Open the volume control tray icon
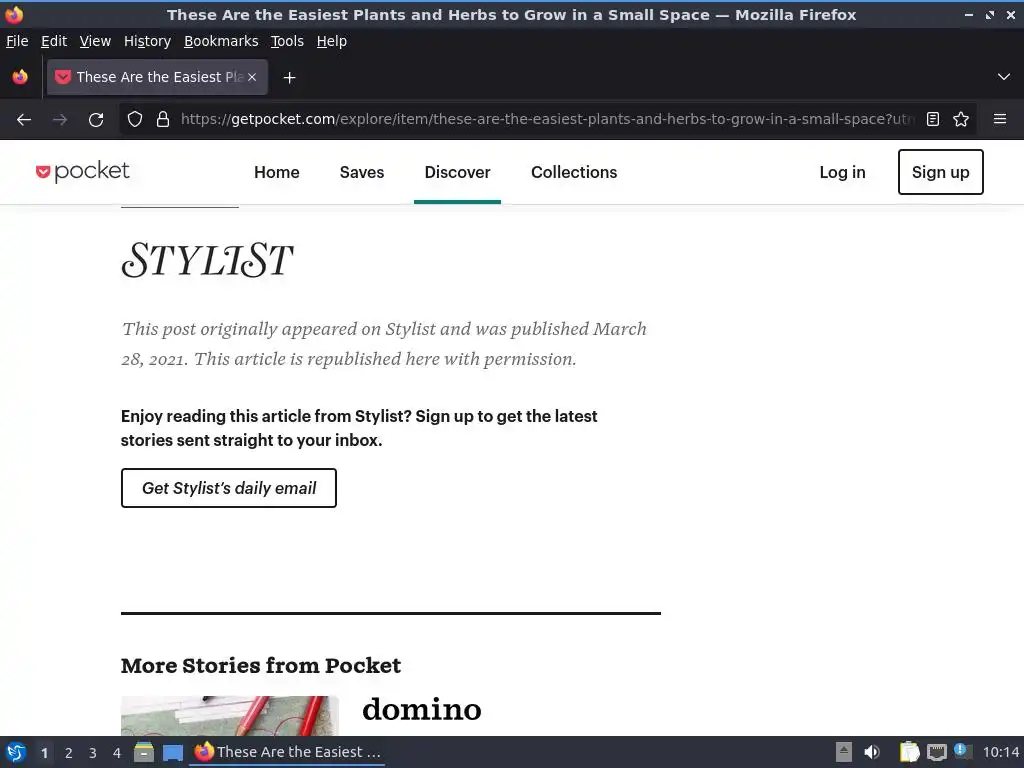The image size is (1024, 768). (x=872, y=752)
